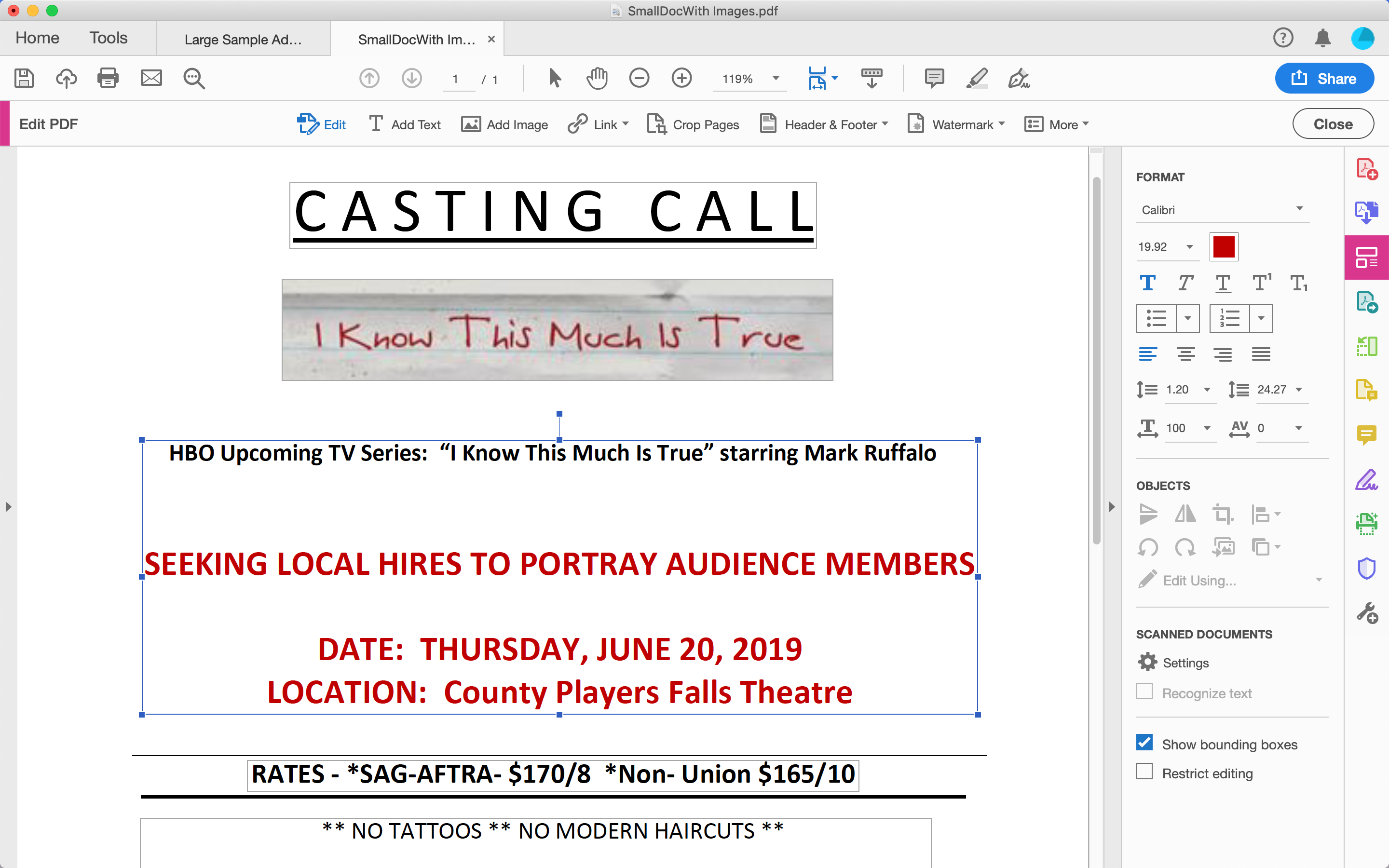Click the Add Image button

[x=504, y=124]
